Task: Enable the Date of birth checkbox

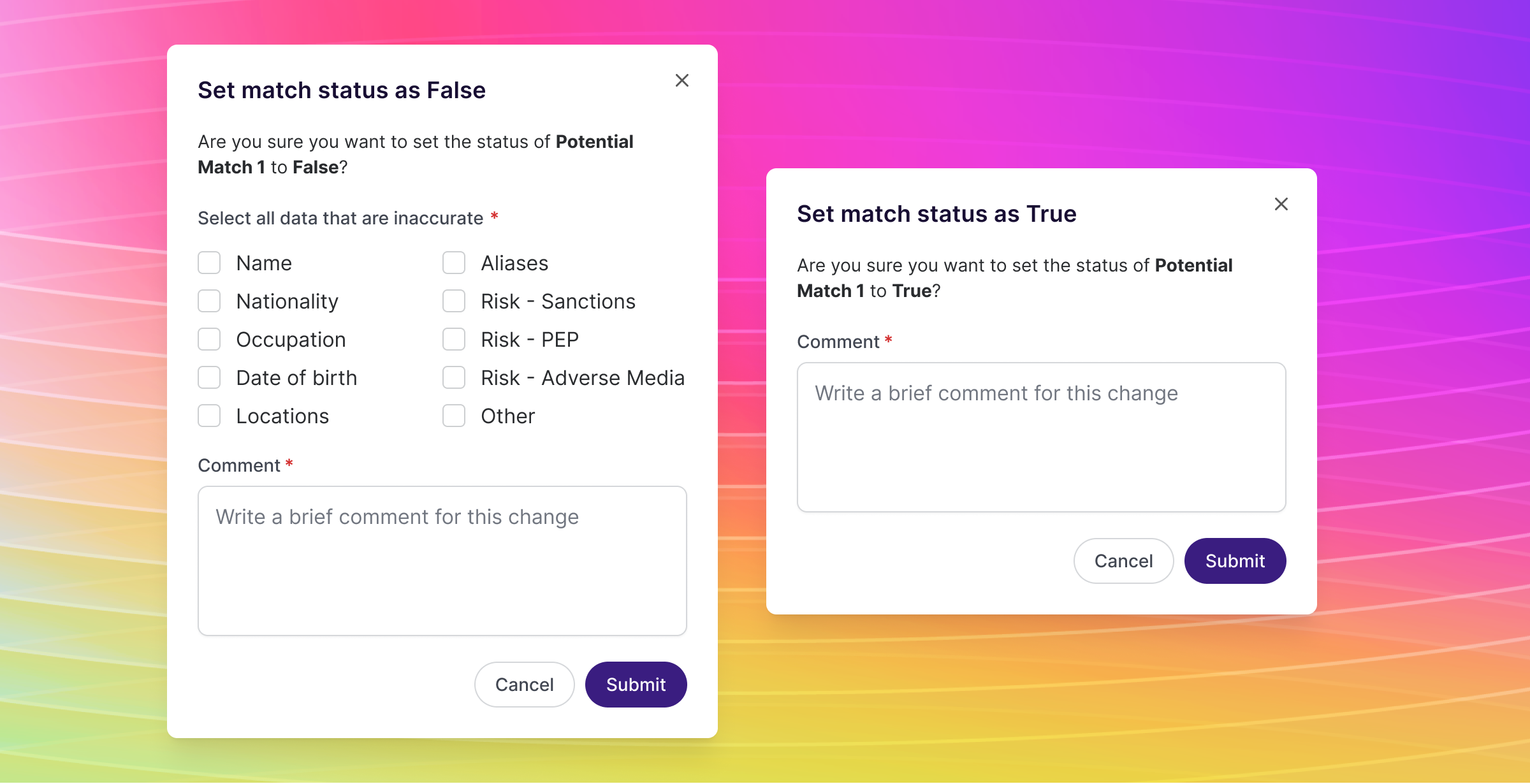Action: coord(209,378)
